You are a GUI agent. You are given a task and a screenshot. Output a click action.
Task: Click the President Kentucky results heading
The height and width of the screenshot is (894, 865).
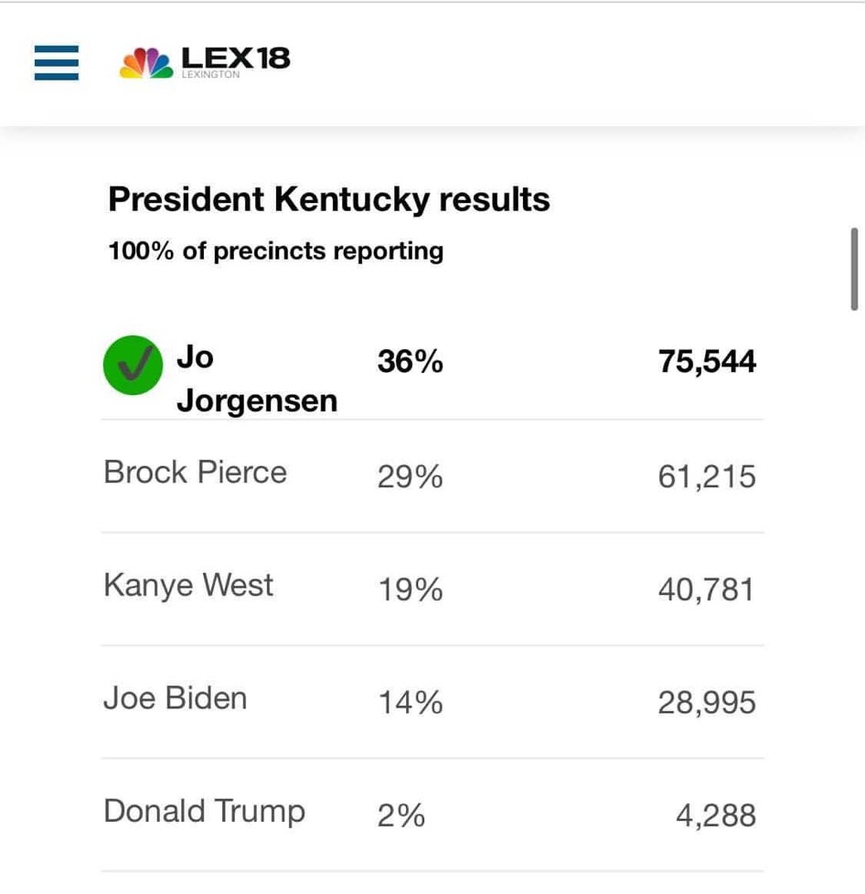pos(329,199)
